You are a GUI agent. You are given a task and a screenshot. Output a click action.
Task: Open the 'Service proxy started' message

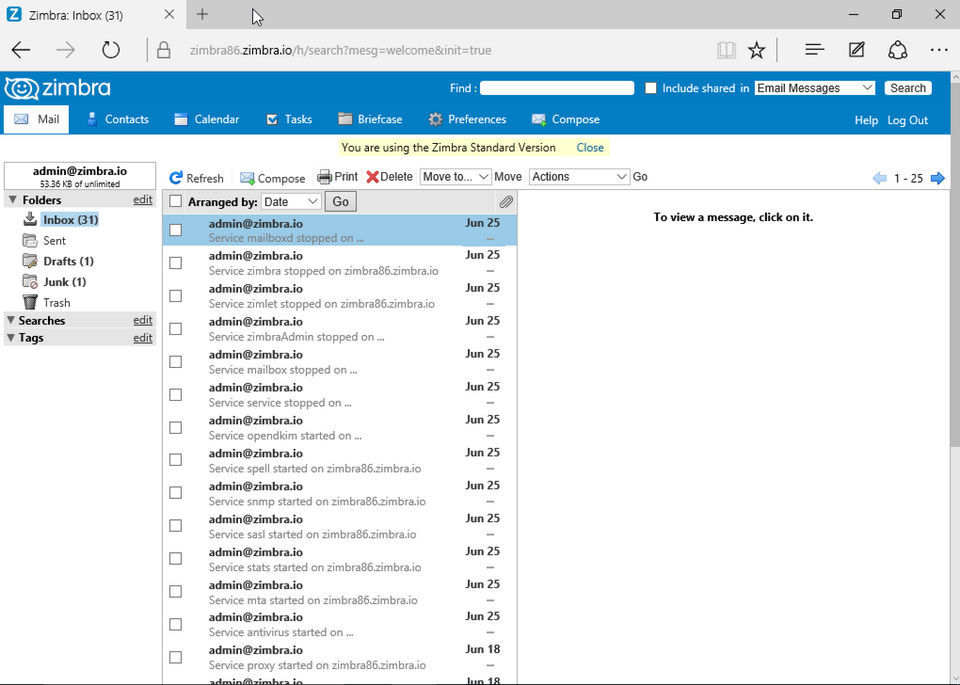coord(340,657)
